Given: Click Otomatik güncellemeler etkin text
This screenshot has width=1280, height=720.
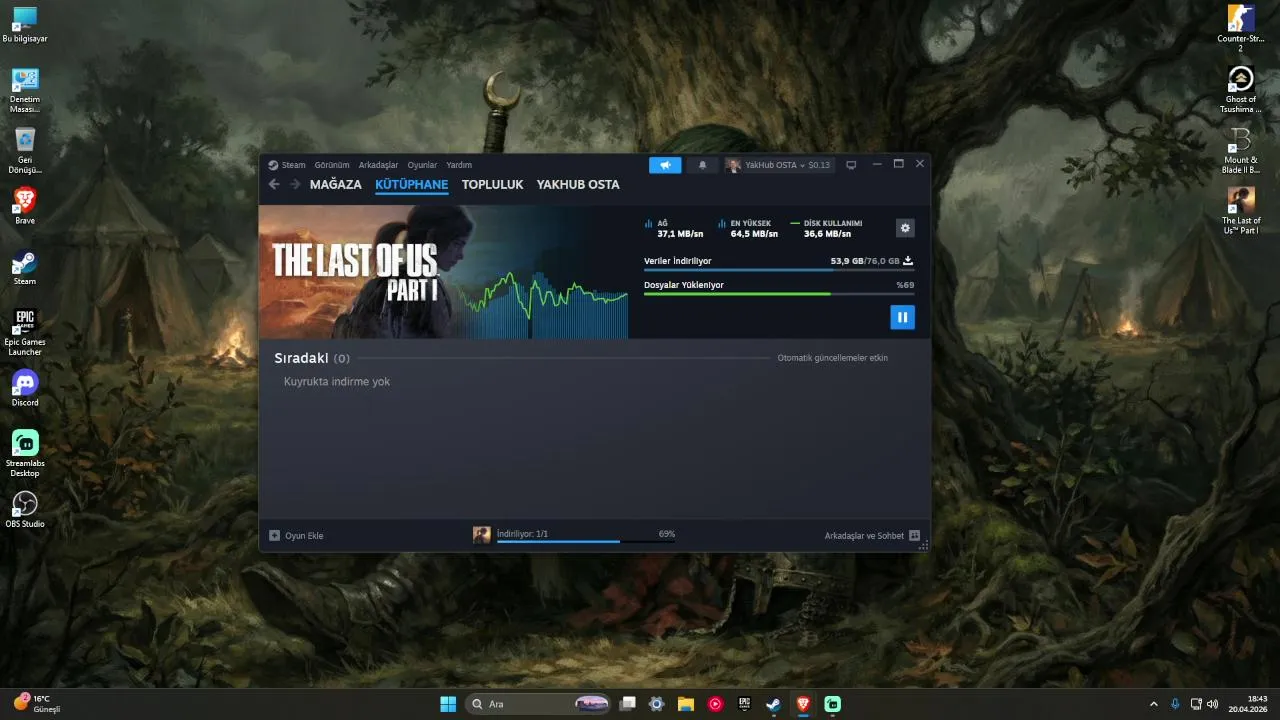Looking at the screenshot, I should point(833,358).
